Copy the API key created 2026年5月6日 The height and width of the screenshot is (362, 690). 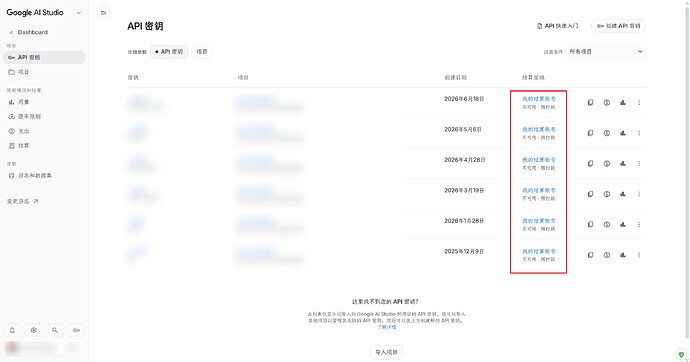(591, 133)
